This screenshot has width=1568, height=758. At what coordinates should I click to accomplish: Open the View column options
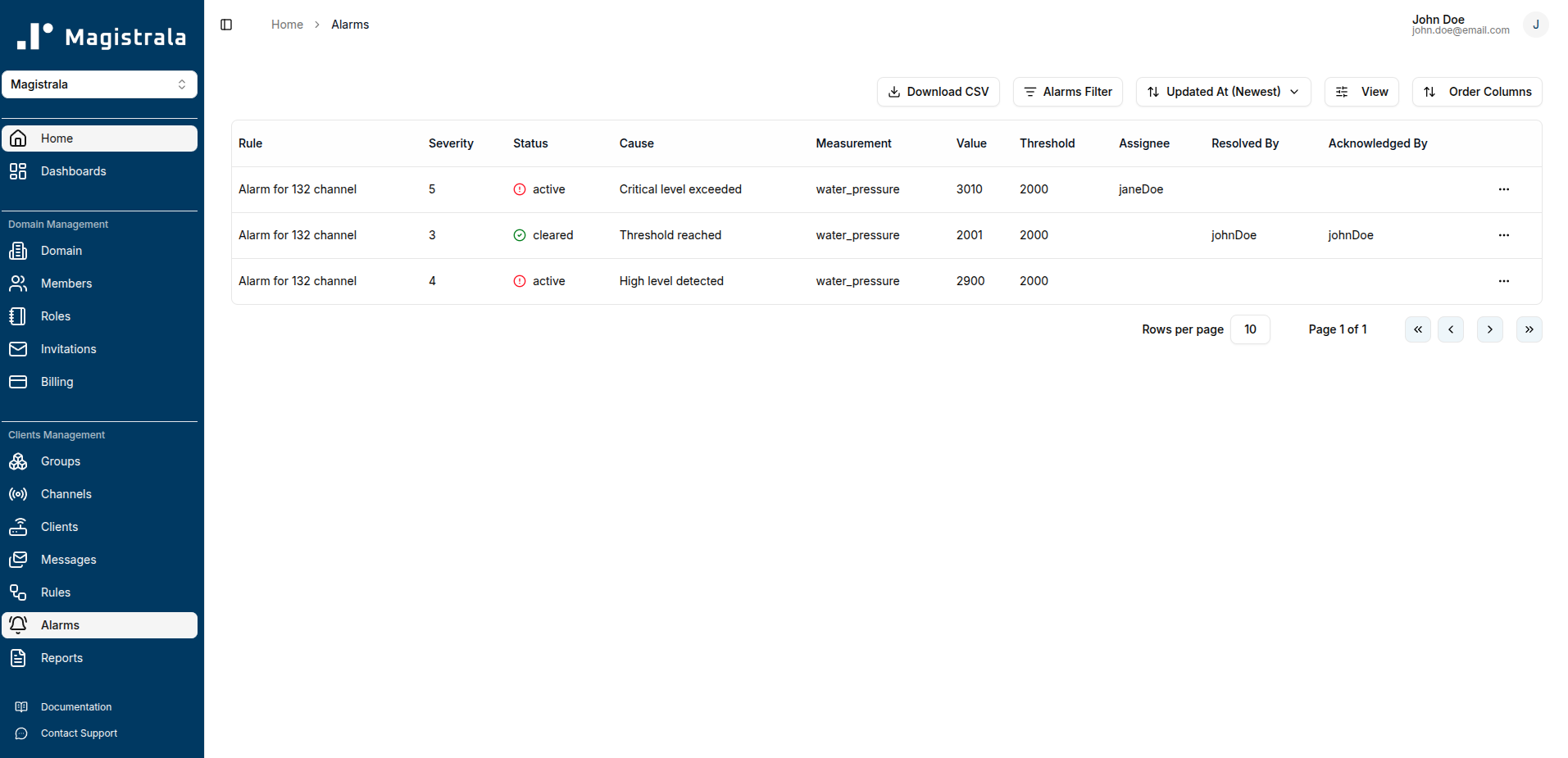point(1361,92)
